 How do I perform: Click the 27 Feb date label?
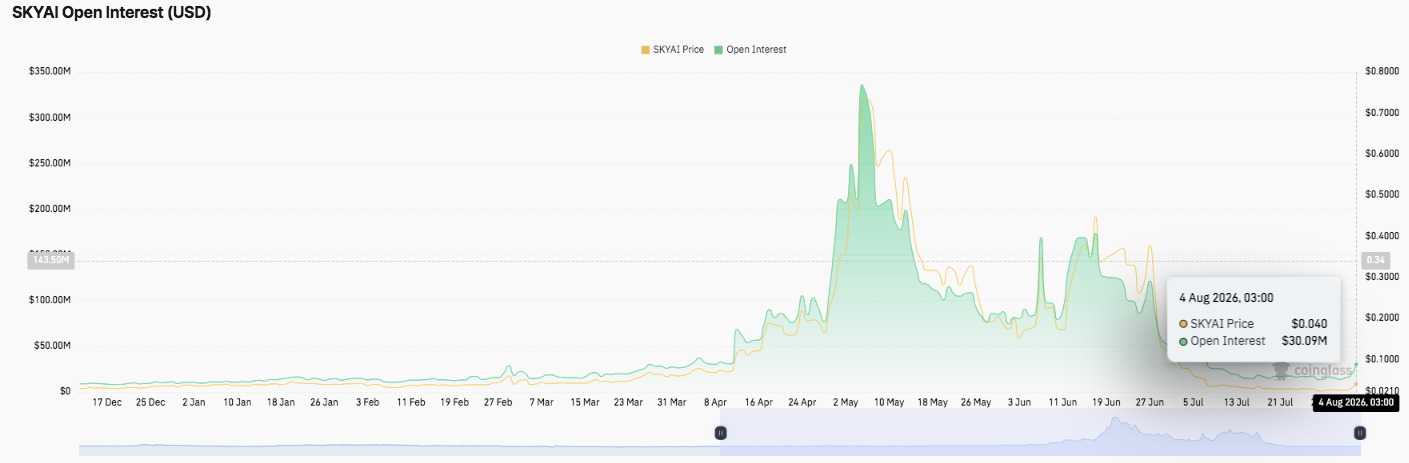point(498,402)
